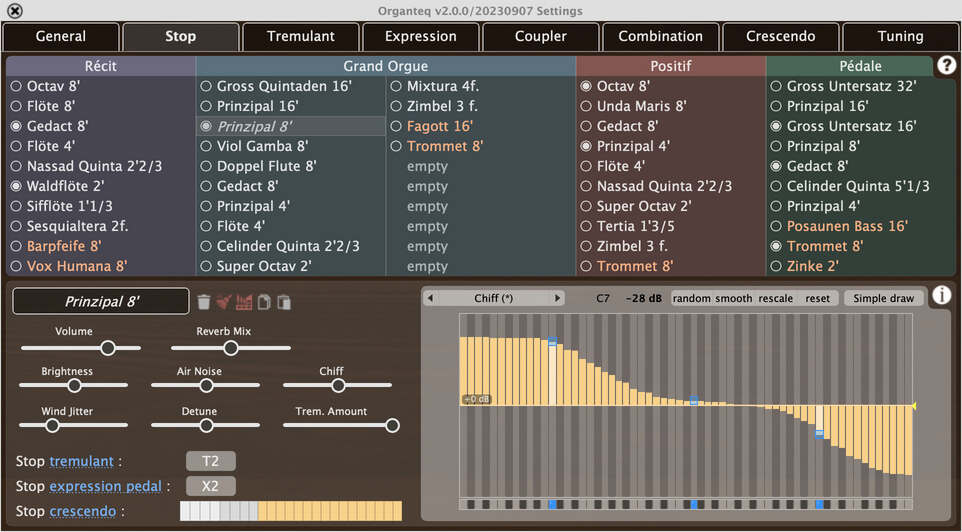Click the copy stop settings icon
This screenshot has width=962, height=532.
264,302
